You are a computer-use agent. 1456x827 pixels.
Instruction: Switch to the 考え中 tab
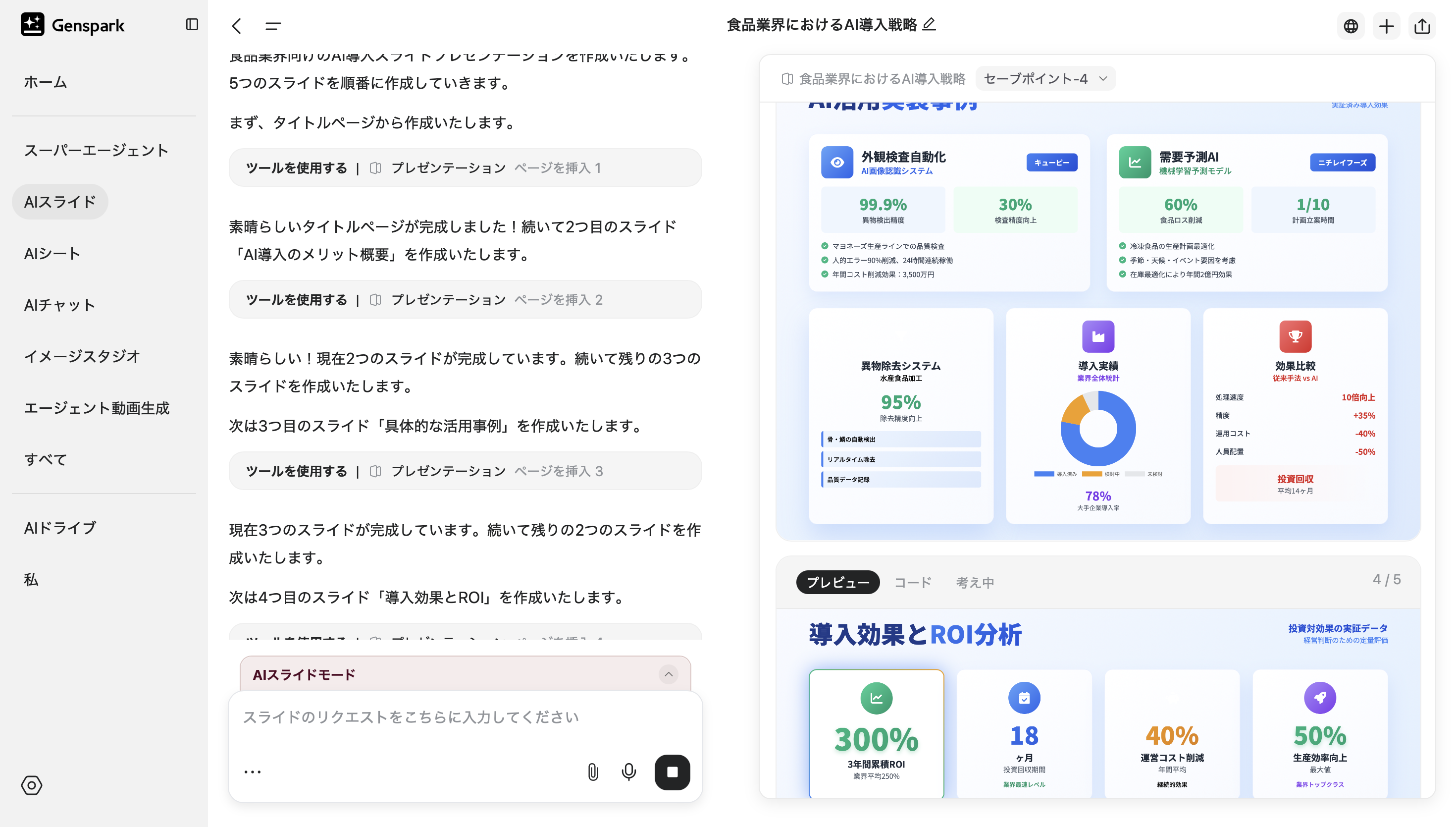click(975, 582)
